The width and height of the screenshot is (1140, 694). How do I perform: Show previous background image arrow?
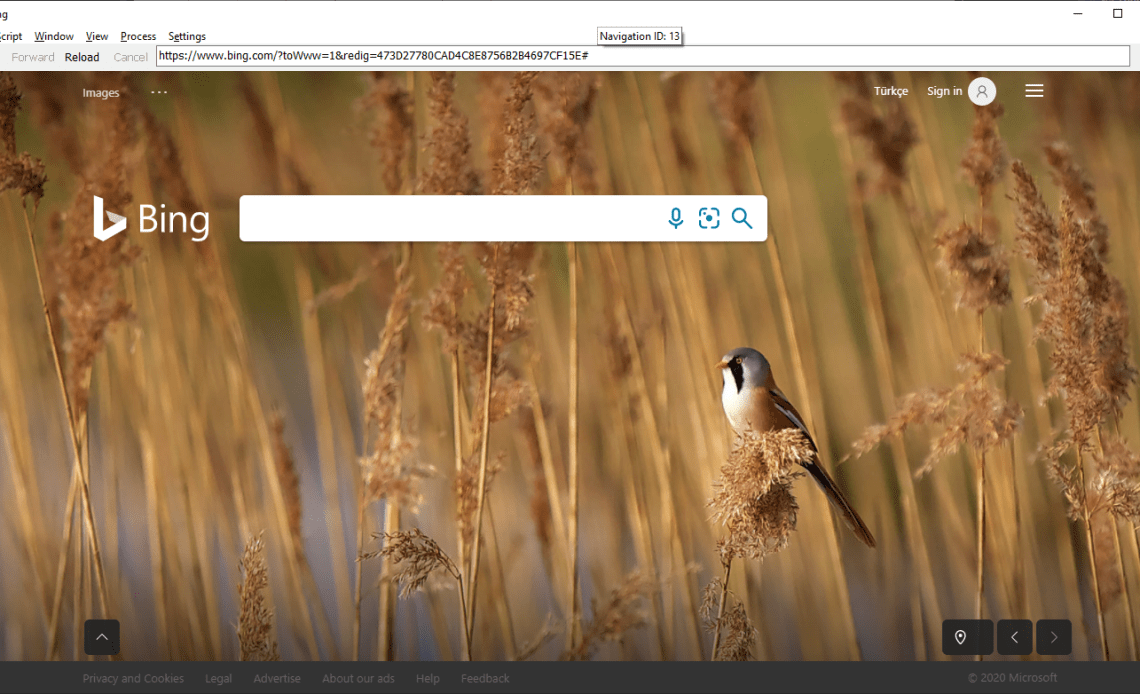(x=1014, y=637)
